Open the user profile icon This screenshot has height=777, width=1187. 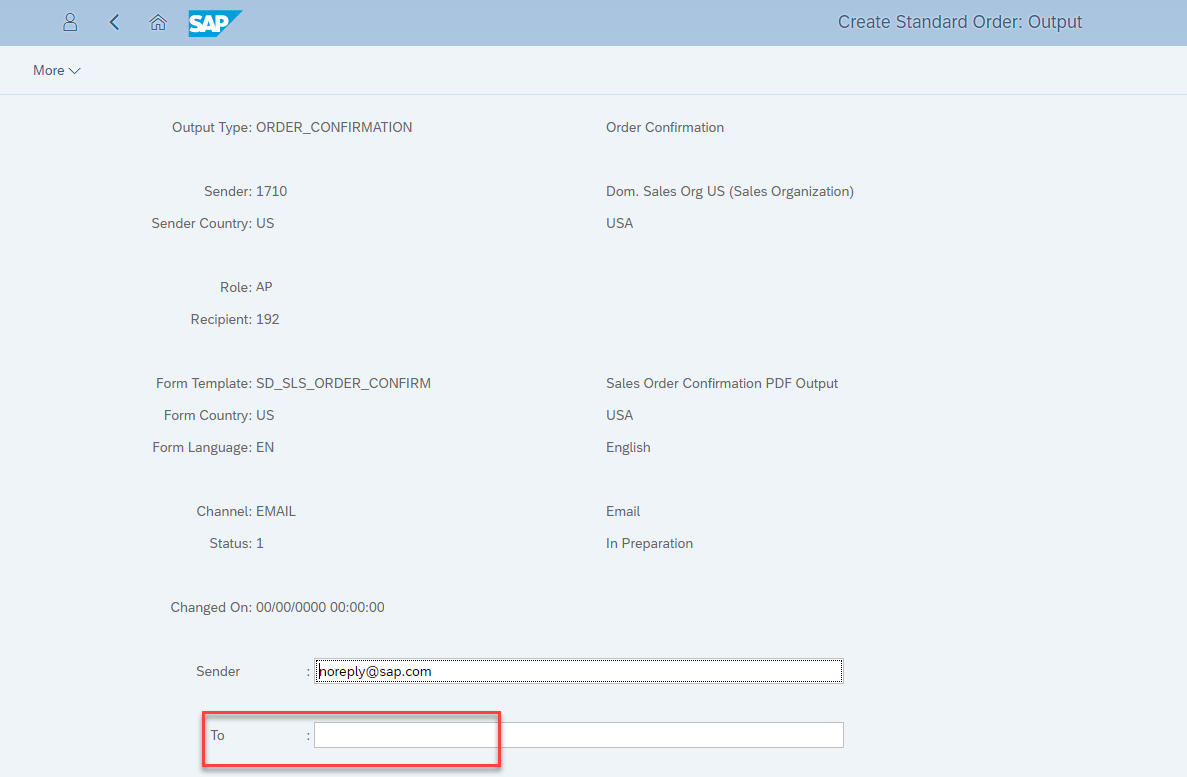(x=70, y=23)
